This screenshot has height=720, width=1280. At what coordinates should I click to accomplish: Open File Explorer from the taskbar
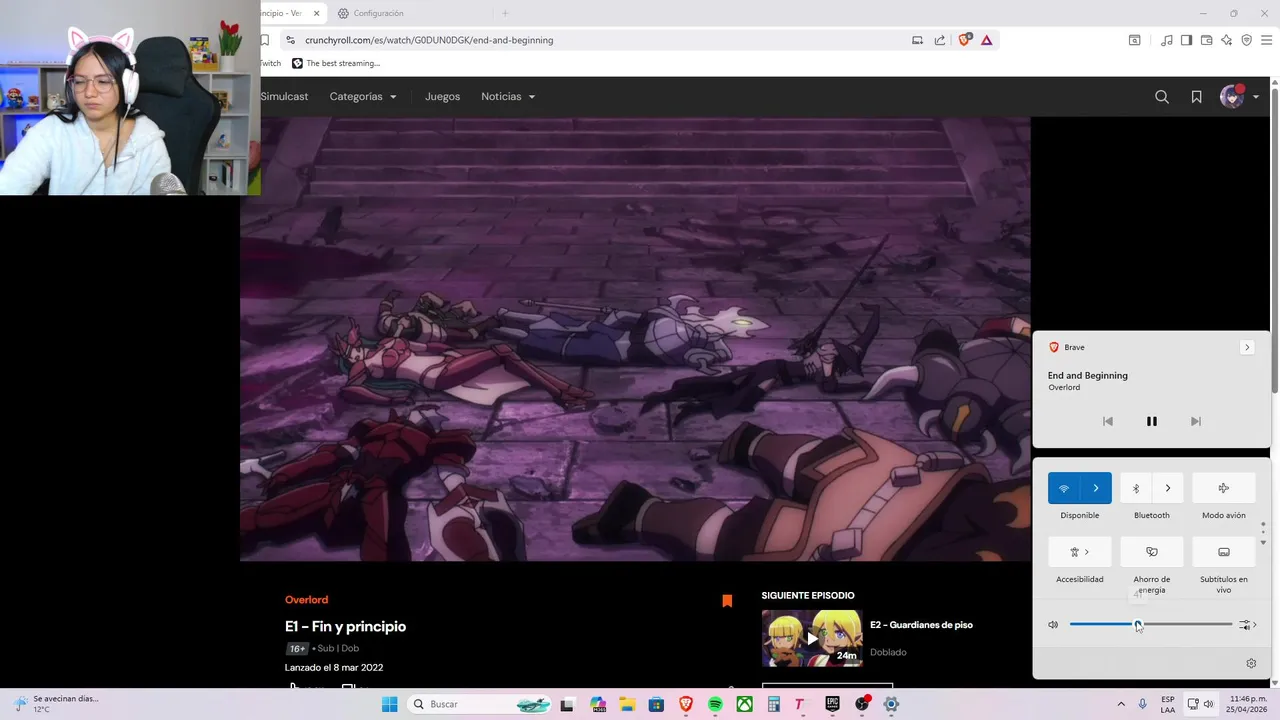(x=627, y=704)
